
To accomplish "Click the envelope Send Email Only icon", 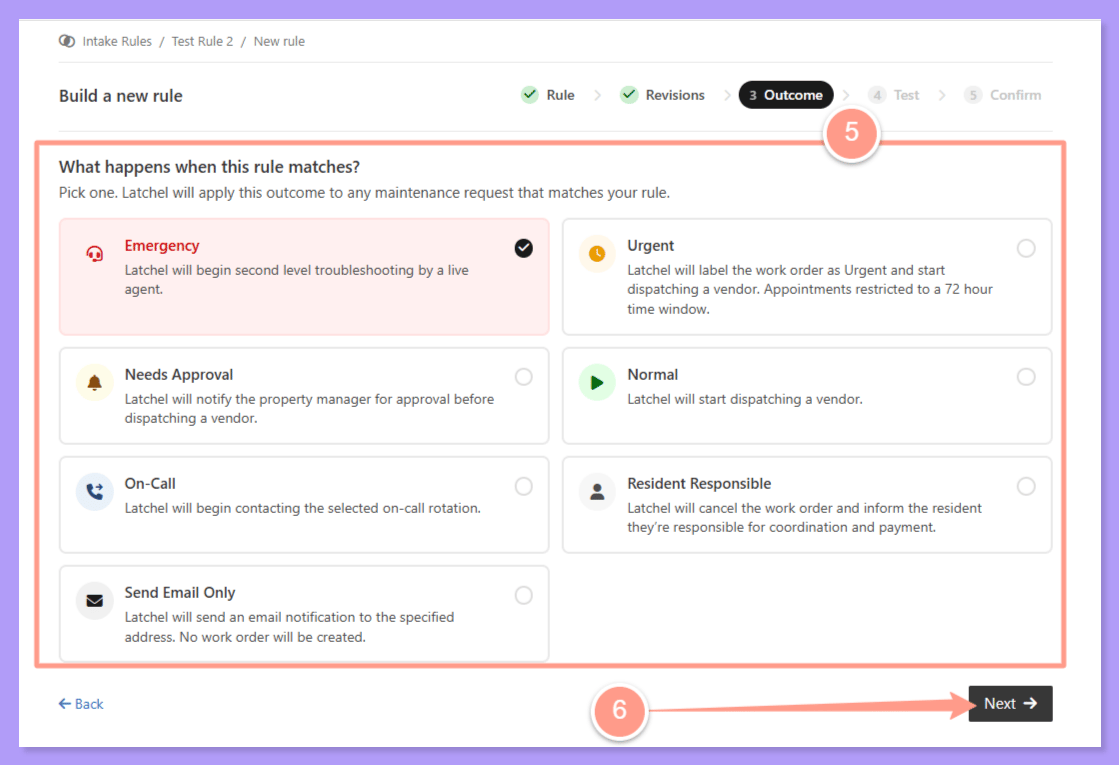I will click(x=94, y=601).
